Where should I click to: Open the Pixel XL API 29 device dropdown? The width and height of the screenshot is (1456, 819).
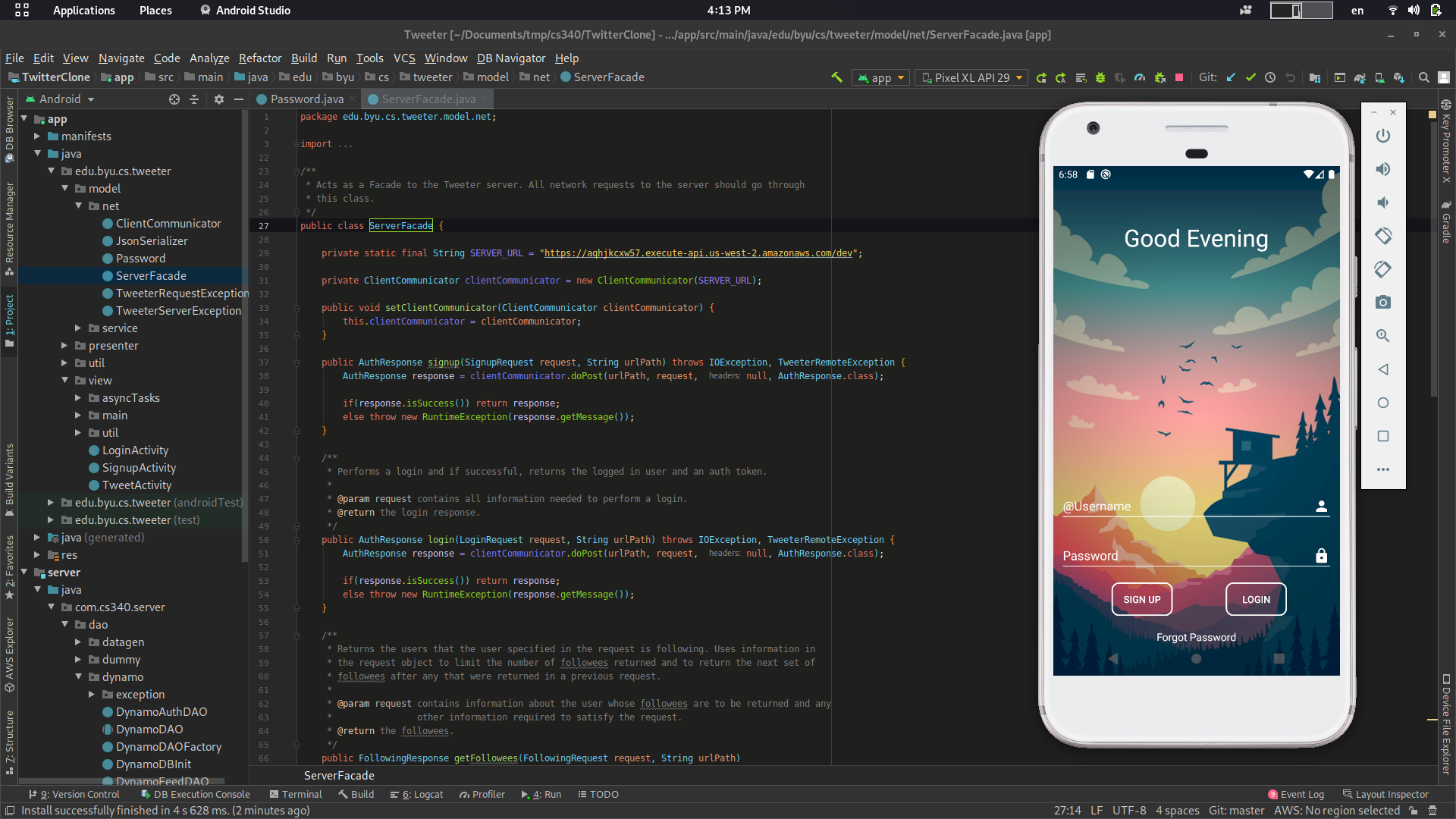(x=972, y=77)
